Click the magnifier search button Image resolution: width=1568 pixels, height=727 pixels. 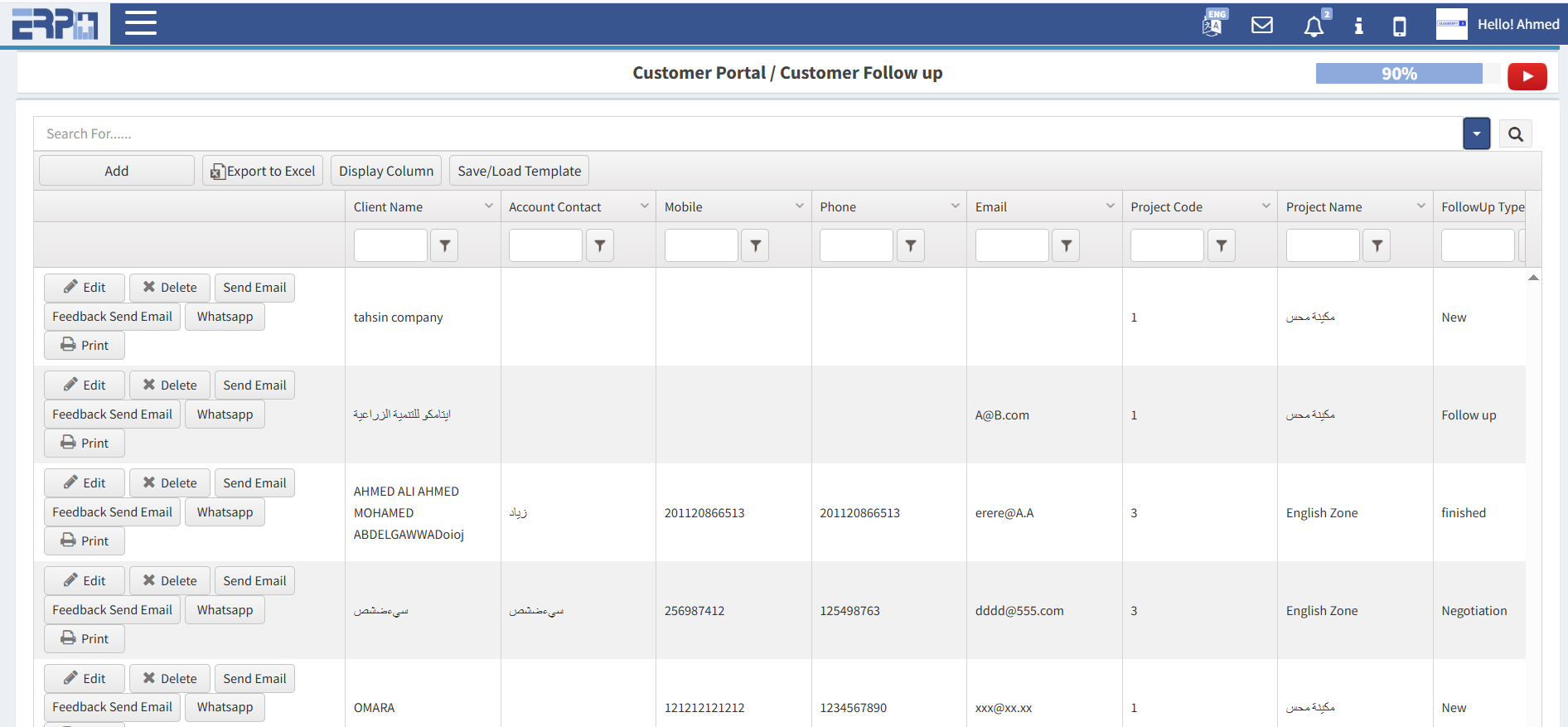click(1515, 134)
